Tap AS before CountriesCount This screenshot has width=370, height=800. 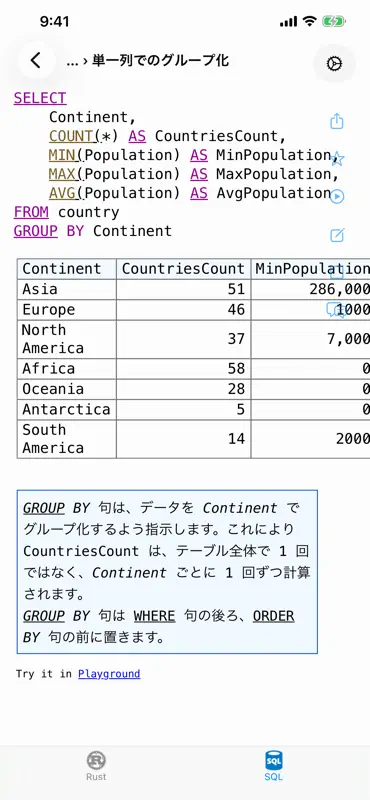click(137, 136)
